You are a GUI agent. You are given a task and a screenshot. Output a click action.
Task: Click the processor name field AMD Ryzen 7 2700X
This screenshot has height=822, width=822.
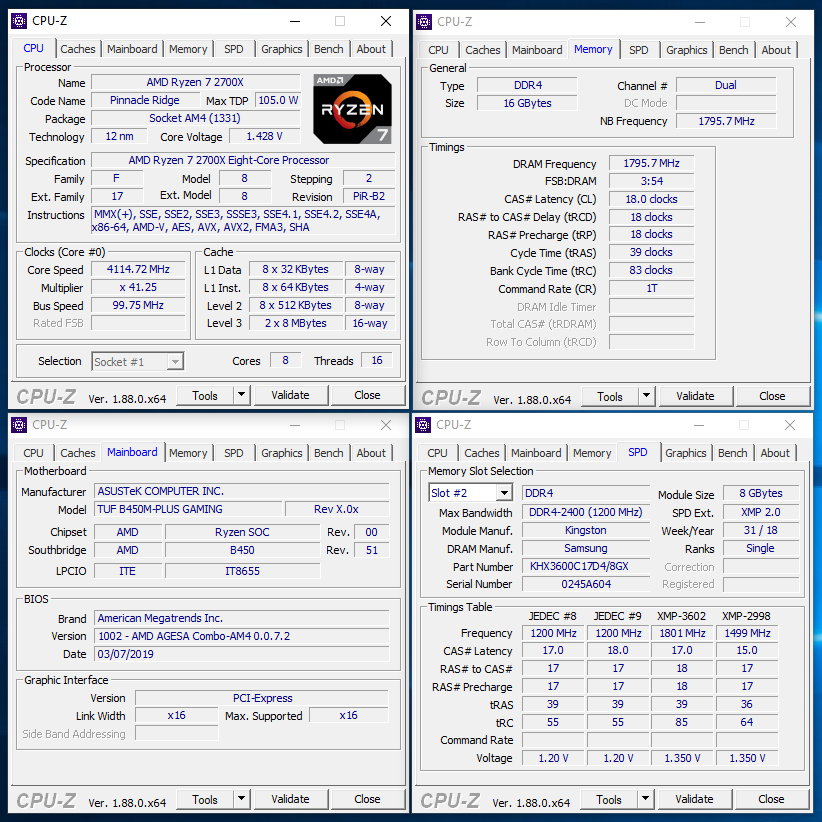pyautogui.click(x=196, y=82)
